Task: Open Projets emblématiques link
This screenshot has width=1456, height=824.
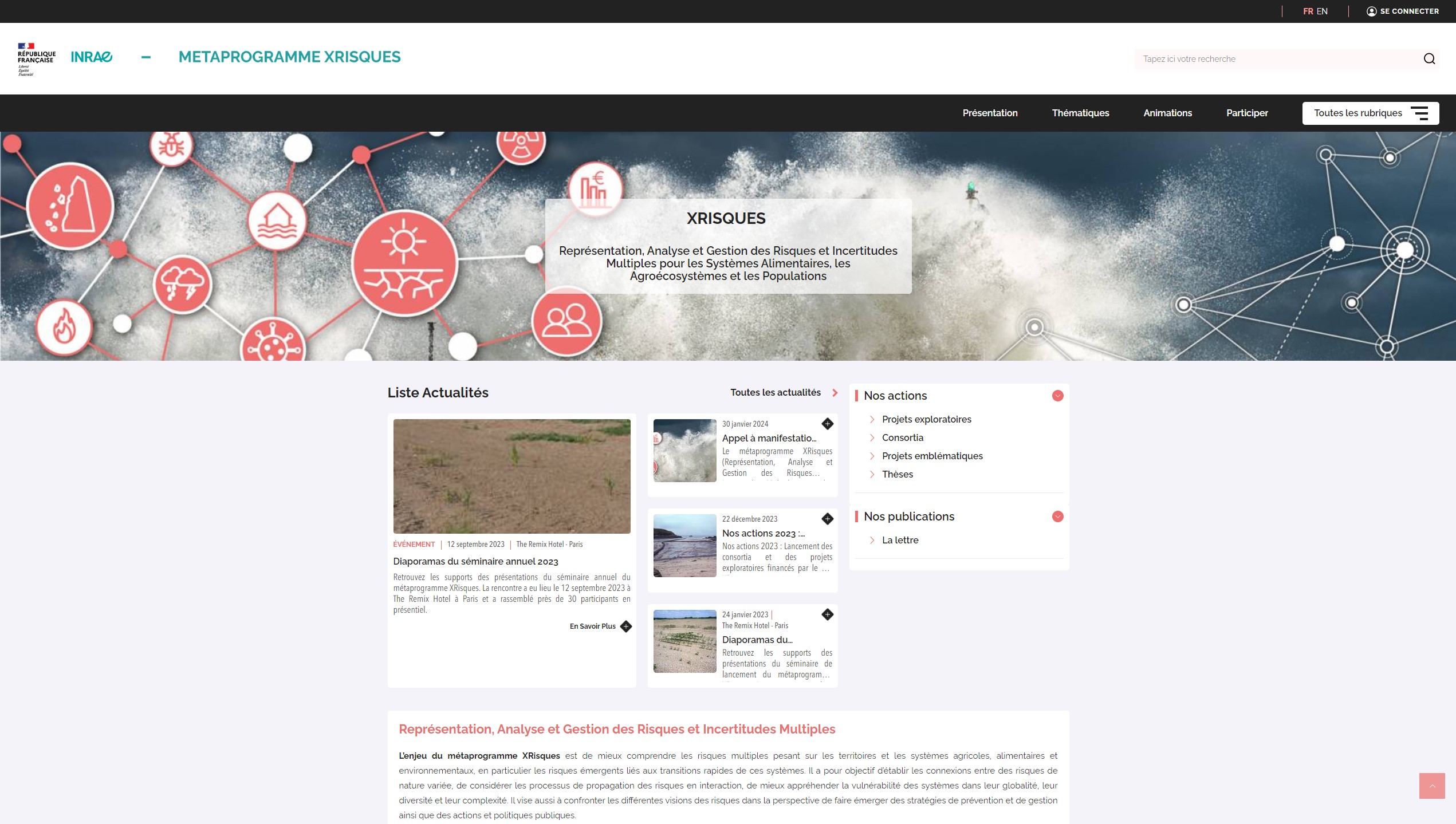Action: coord(932,456)
